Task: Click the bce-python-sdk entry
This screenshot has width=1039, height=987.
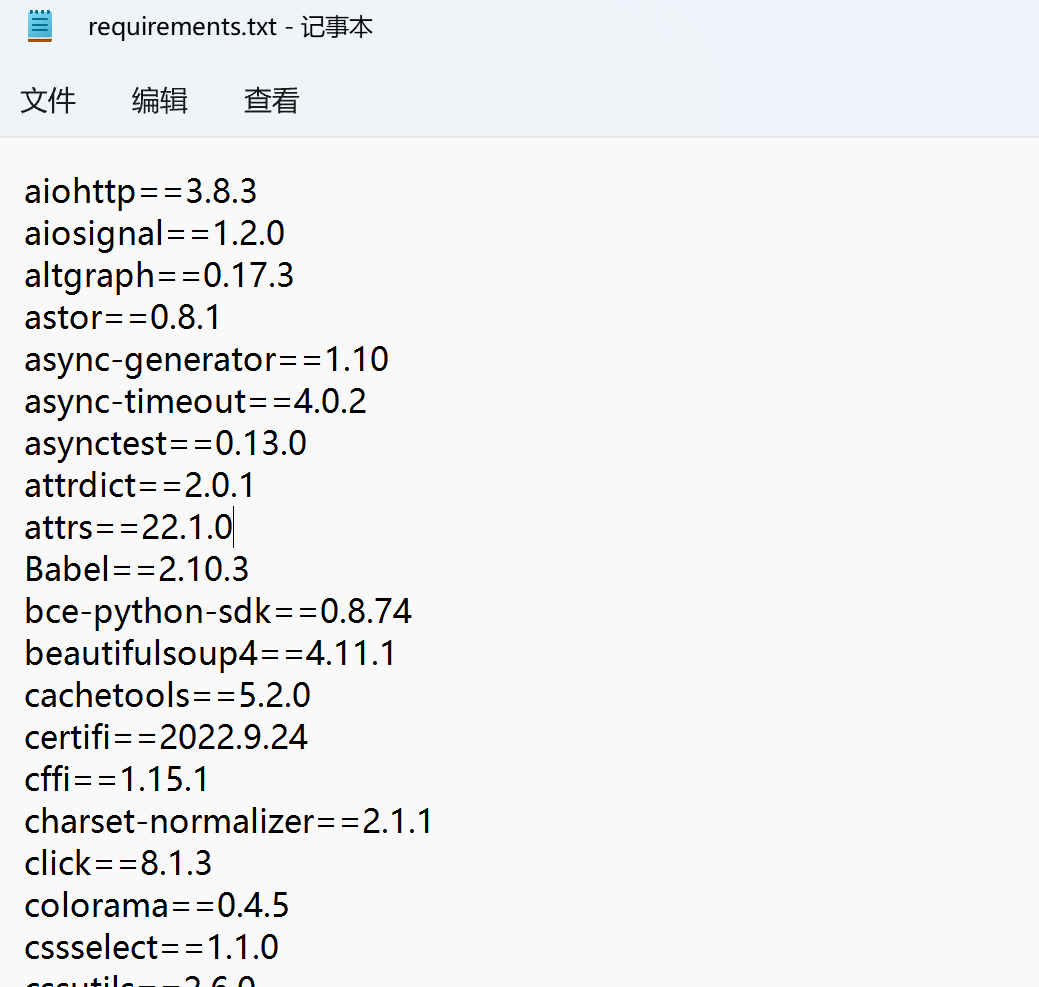Action: 218,610
